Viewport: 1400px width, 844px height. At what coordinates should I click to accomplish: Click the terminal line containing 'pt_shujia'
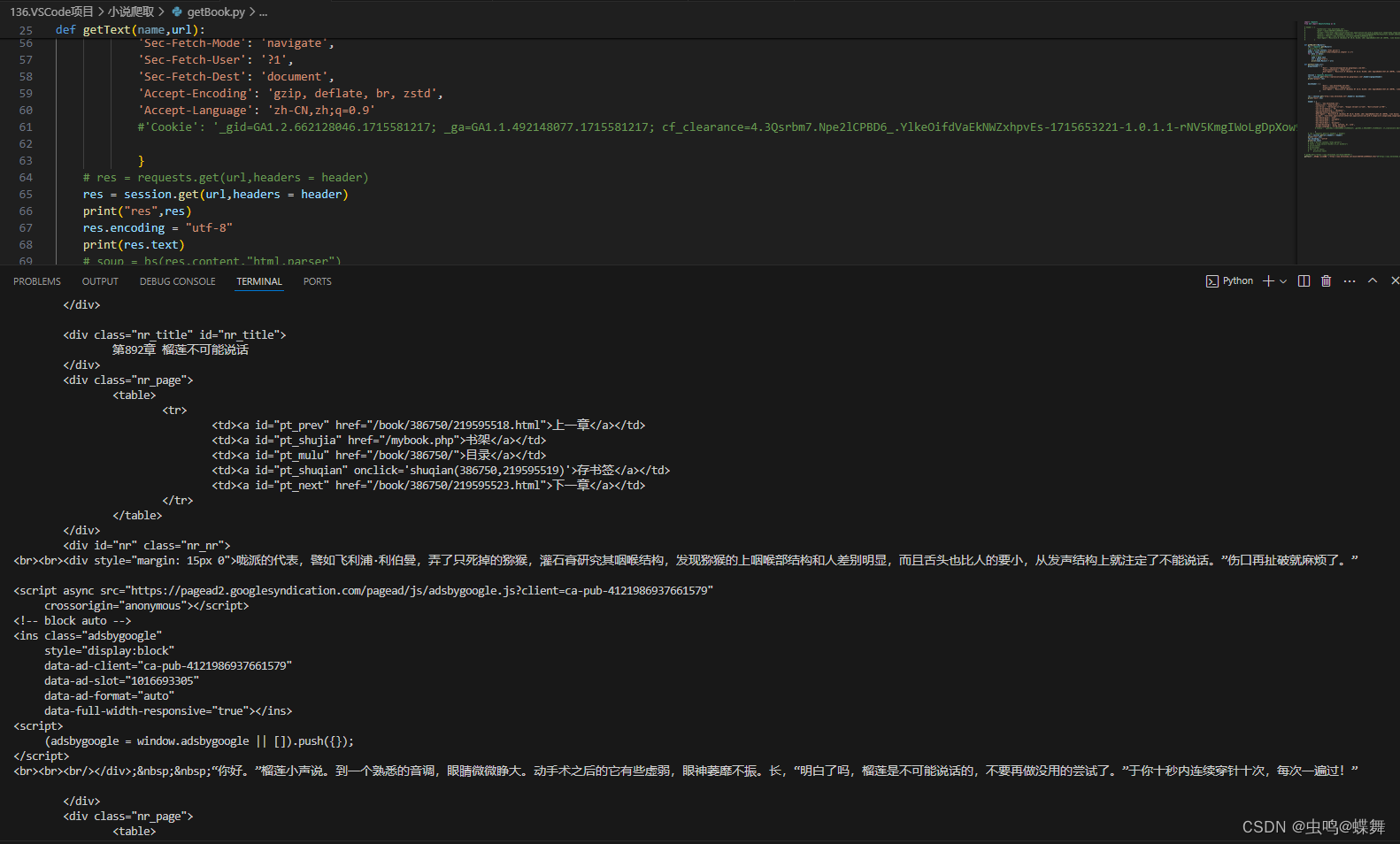tap(379, 441)
